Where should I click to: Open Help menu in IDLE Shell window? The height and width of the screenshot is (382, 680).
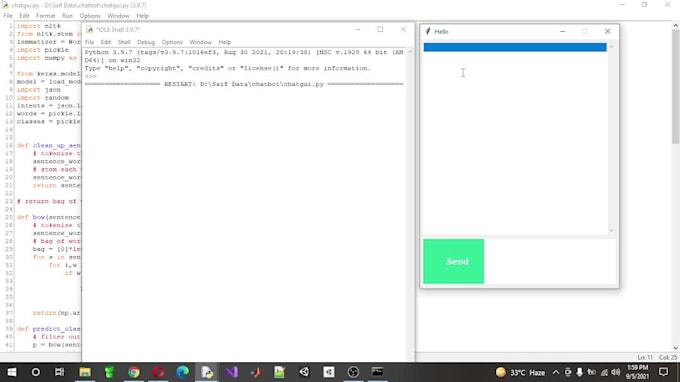225,42
